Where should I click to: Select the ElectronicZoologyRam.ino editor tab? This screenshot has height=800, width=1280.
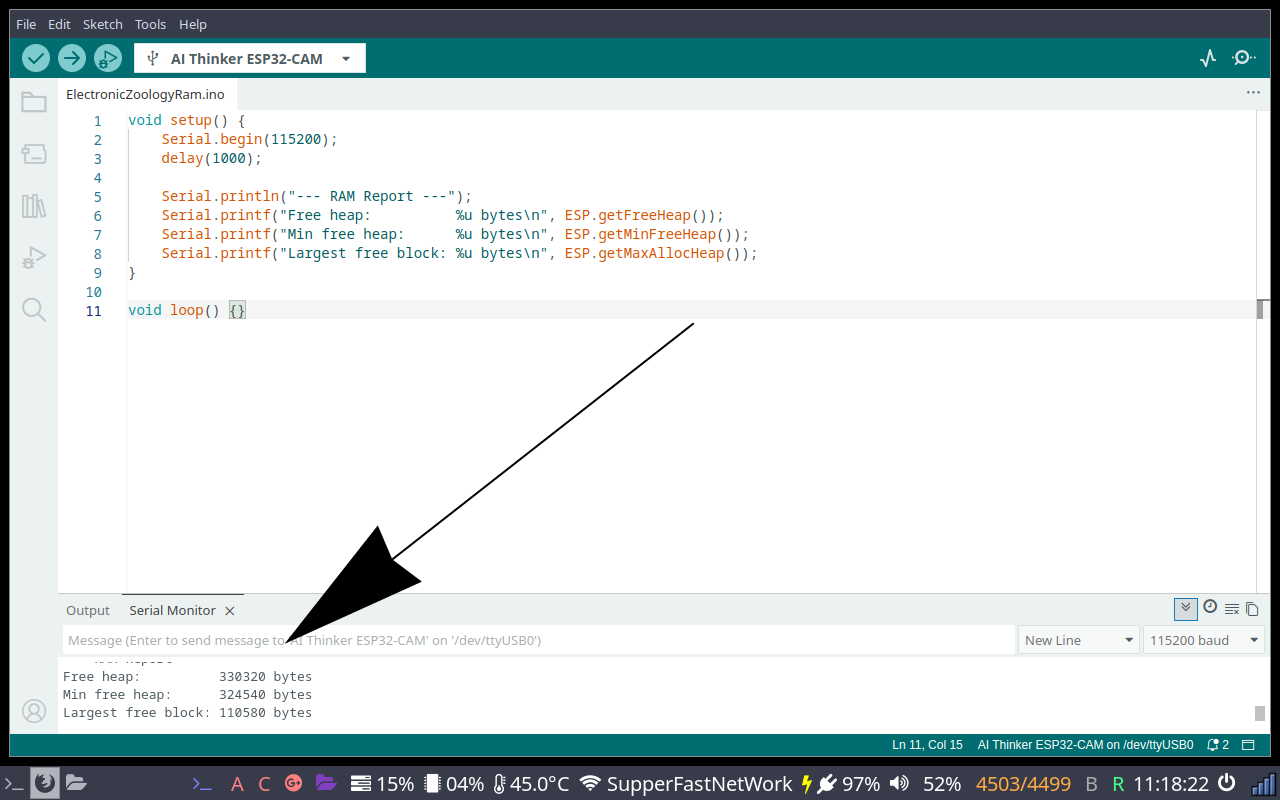(145, 94)
